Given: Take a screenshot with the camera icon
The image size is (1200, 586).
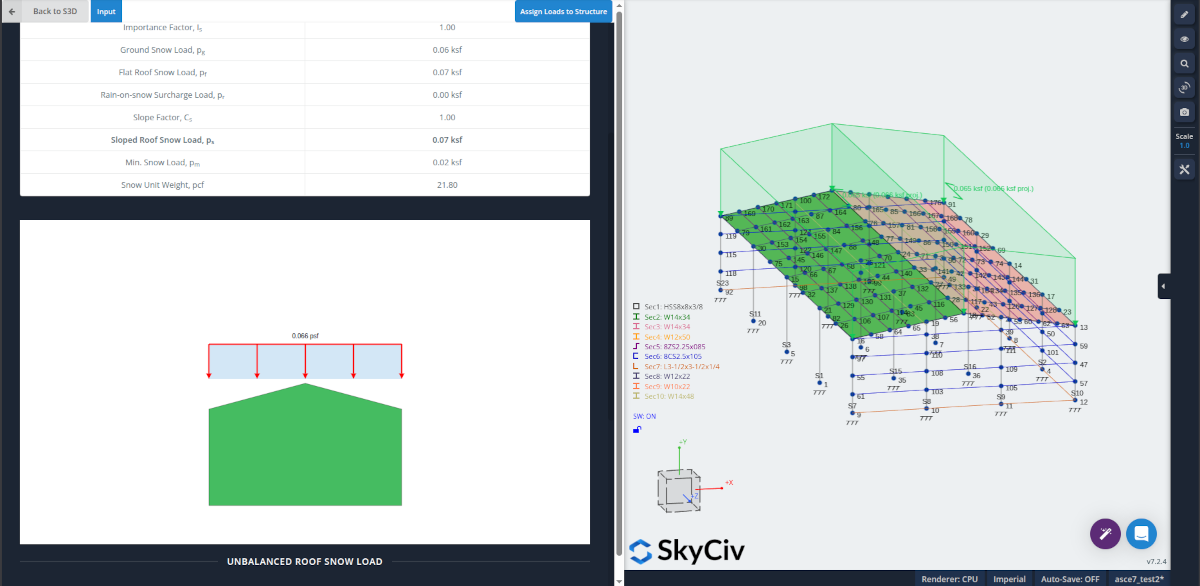Looking at the screenshot, I should [1184, 111].
